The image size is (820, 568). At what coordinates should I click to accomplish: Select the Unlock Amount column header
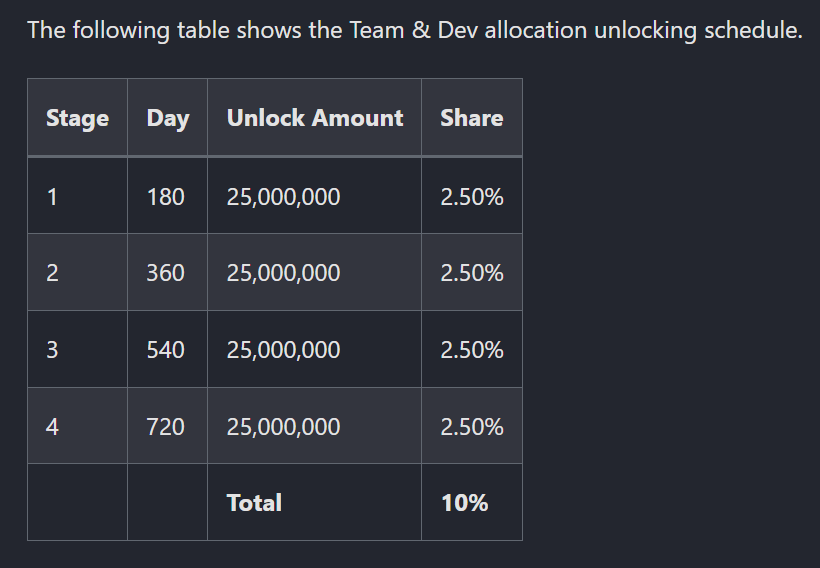point(314,118)
